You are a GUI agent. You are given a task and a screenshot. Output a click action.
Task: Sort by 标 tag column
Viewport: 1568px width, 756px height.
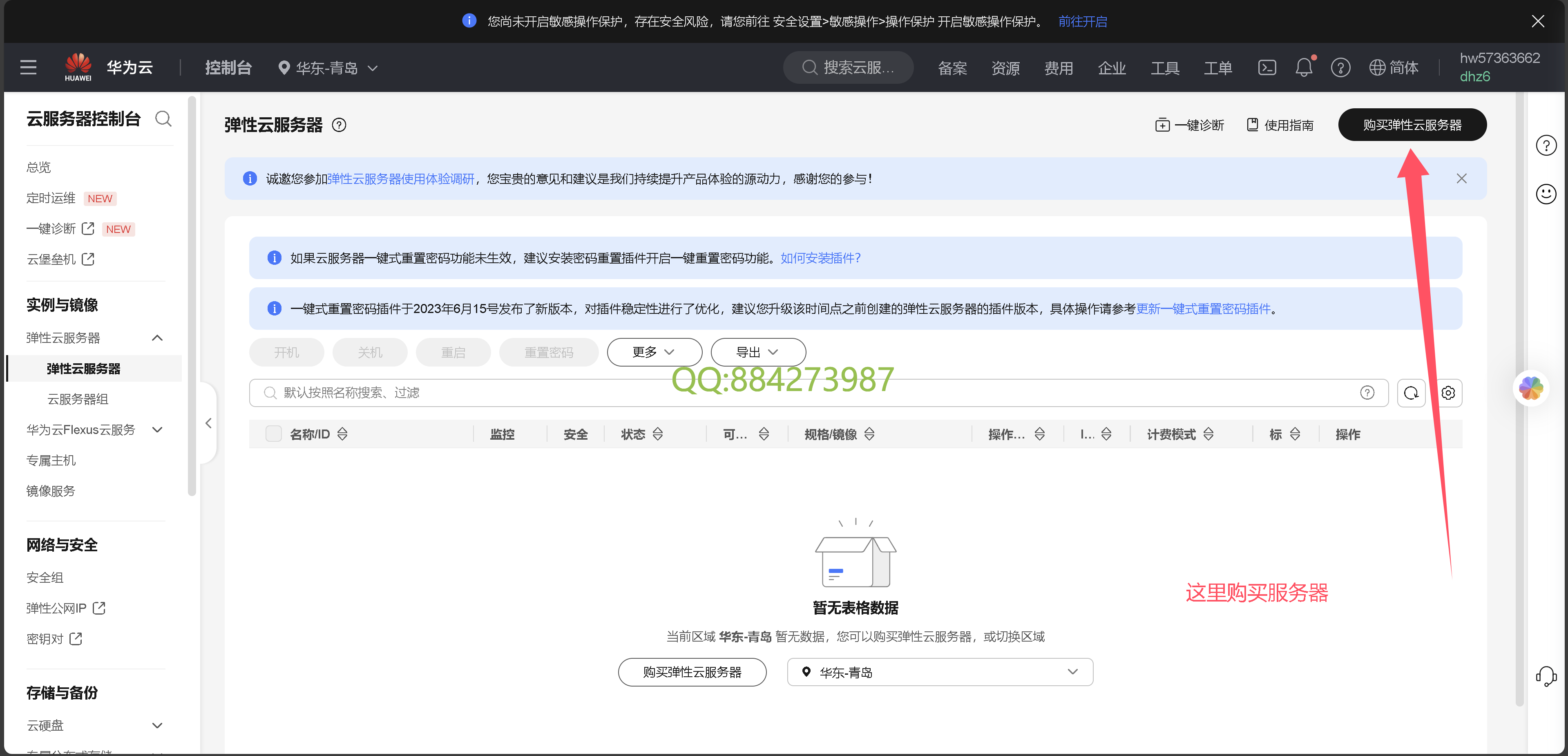[x=1295, y=434]
